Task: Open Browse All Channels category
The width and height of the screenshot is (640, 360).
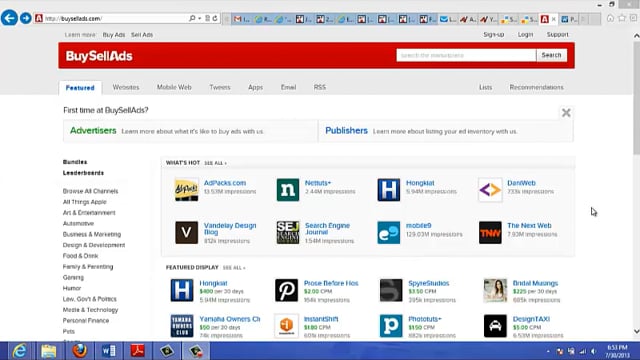Action: [90, 191]
